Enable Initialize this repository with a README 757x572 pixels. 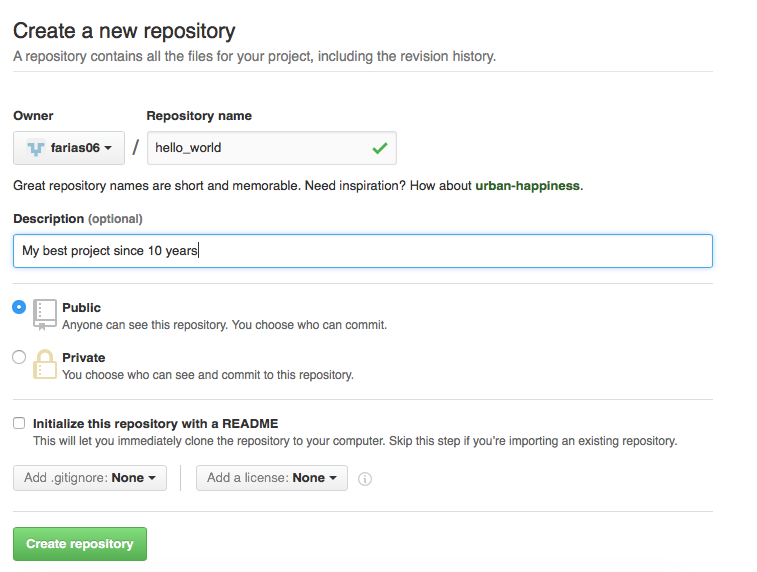19,423
